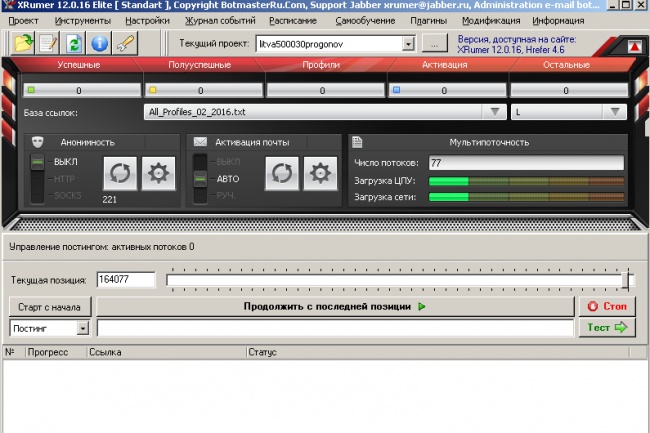Viewport: 650px width, 433px height.
Task: Click the empty field beside Постинг dropdown
Action: pyautogui.click(x=335, y=328)
